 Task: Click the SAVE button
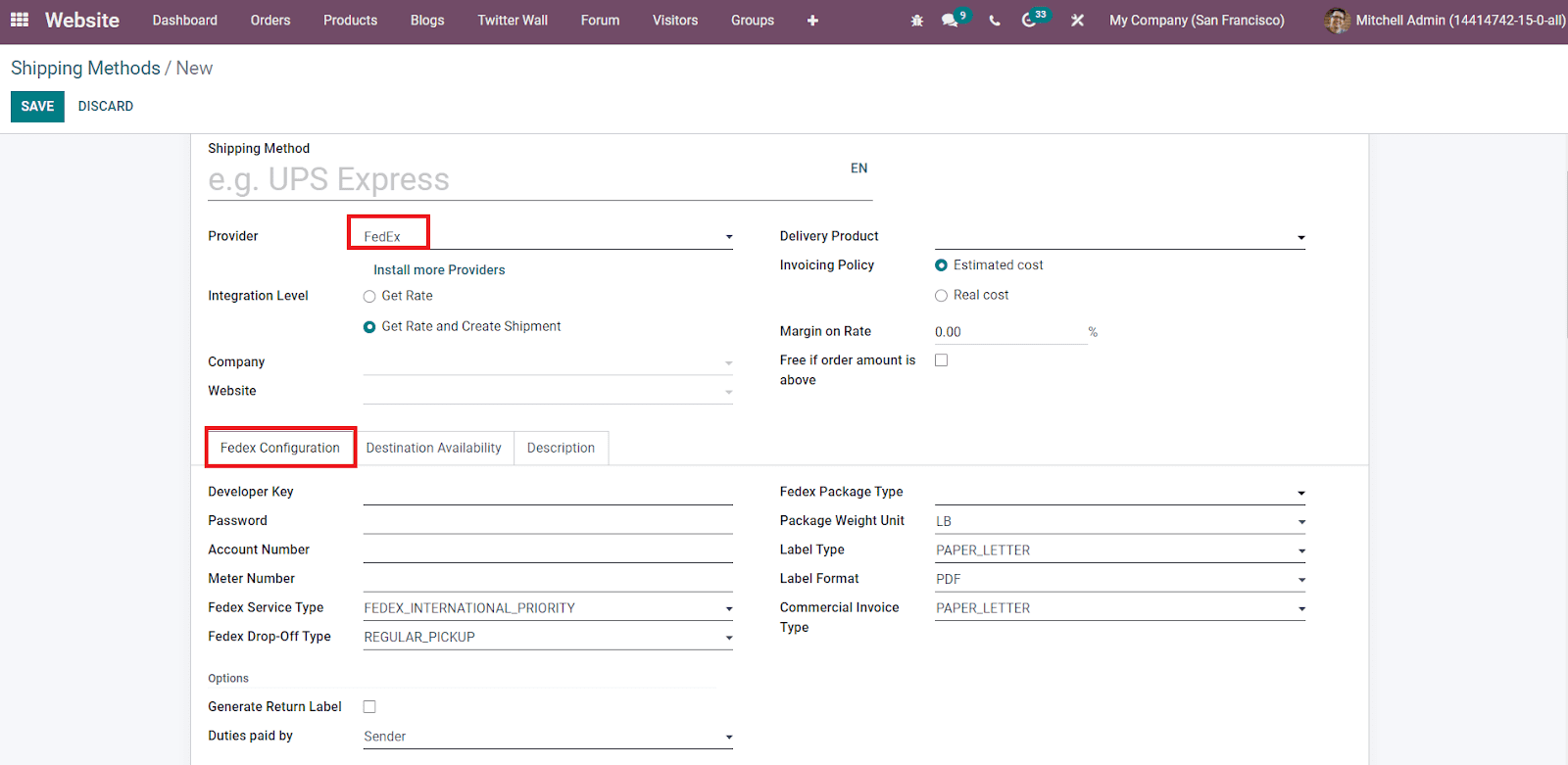pyautogui.click(x=37, y=107)
